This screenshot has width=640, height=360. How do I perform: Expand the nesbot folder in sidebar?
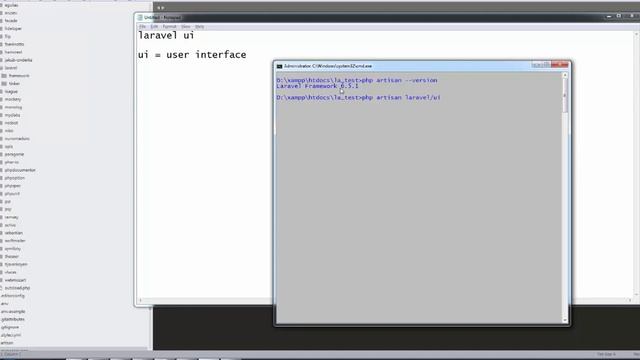(11, 123)
